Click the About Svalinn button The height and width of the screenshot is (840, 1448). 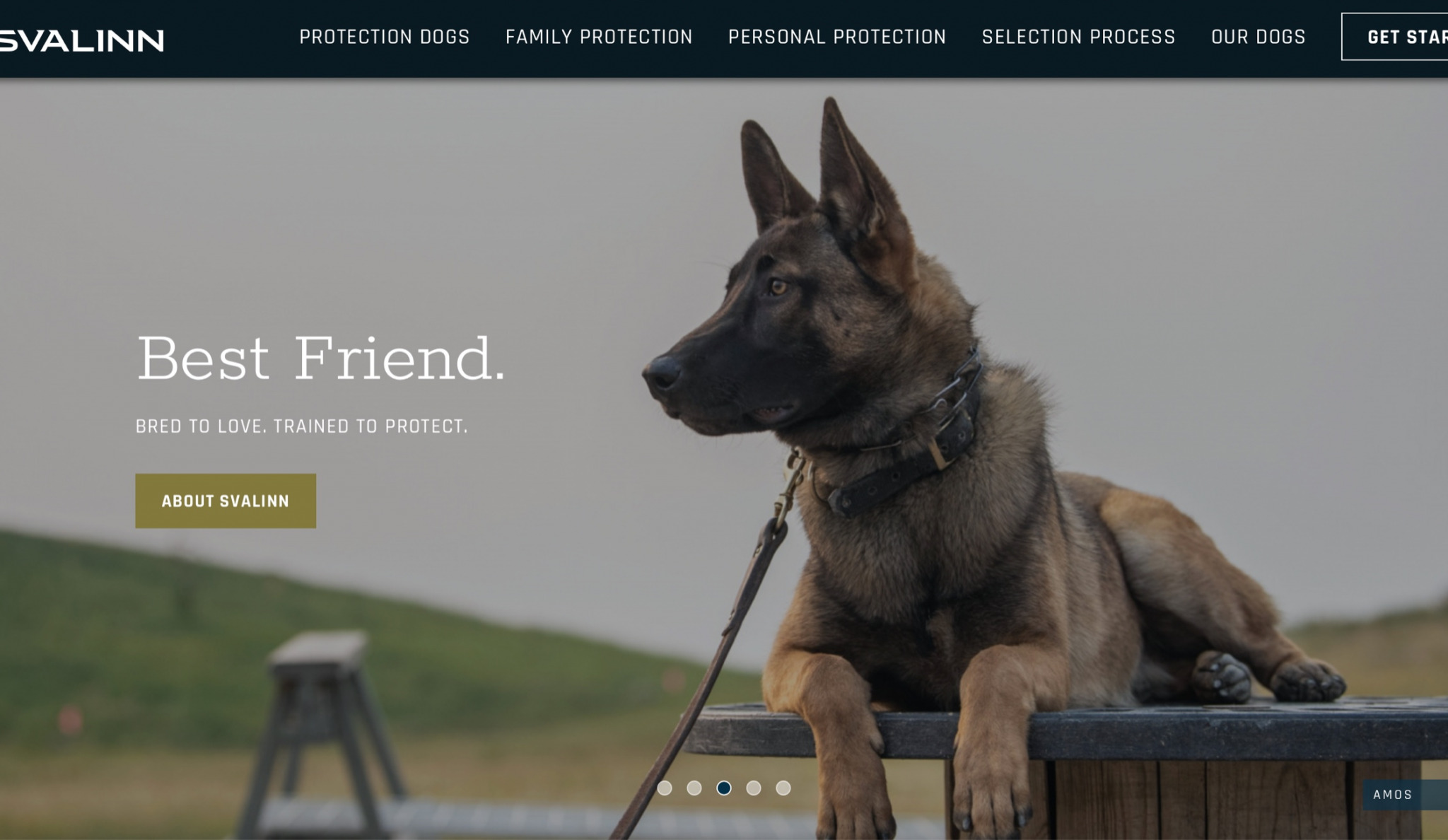coord(226,501)
